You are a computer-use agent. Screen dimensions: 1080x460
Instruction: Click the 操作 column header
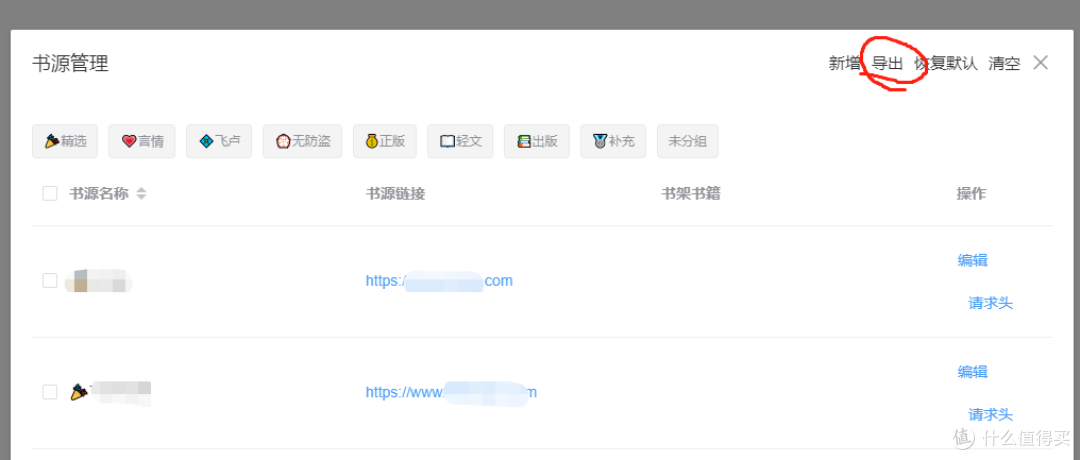[971, 194]
